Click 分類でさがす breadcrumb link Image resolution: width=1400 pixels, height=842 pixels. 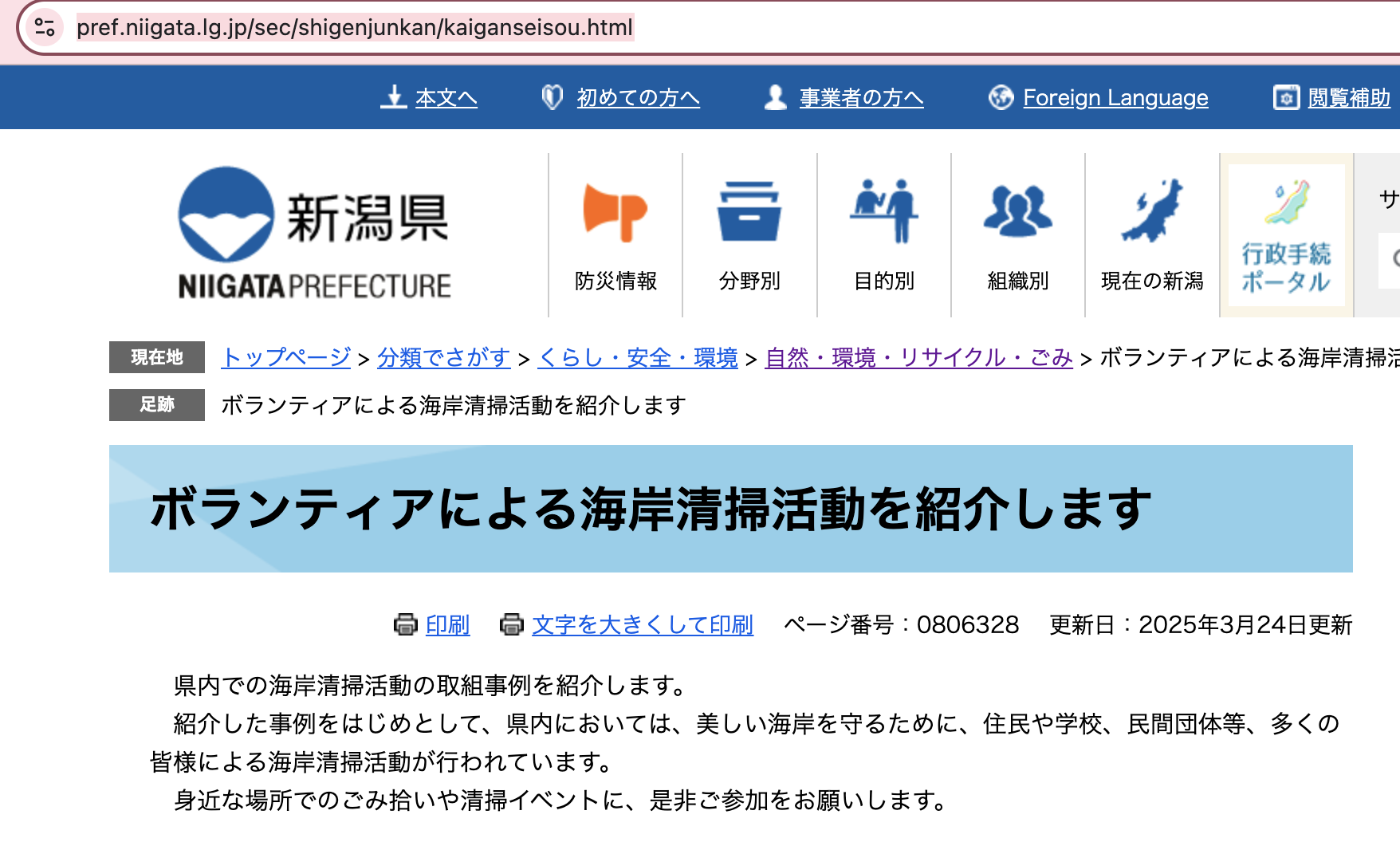[443, 357]
